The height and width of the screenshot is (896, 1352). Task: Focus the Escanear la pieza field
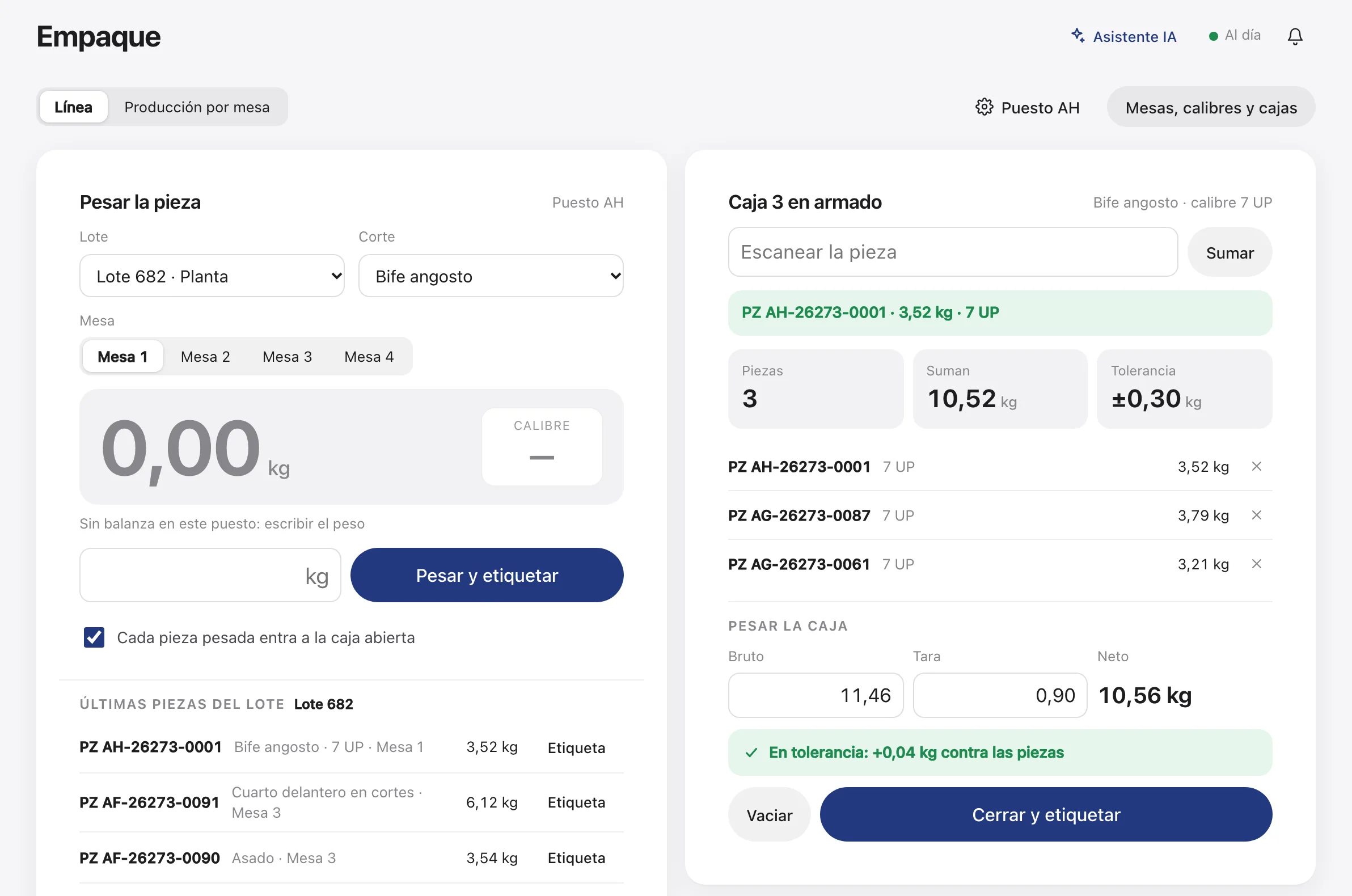pyautogui.click(x=953, y=252)
